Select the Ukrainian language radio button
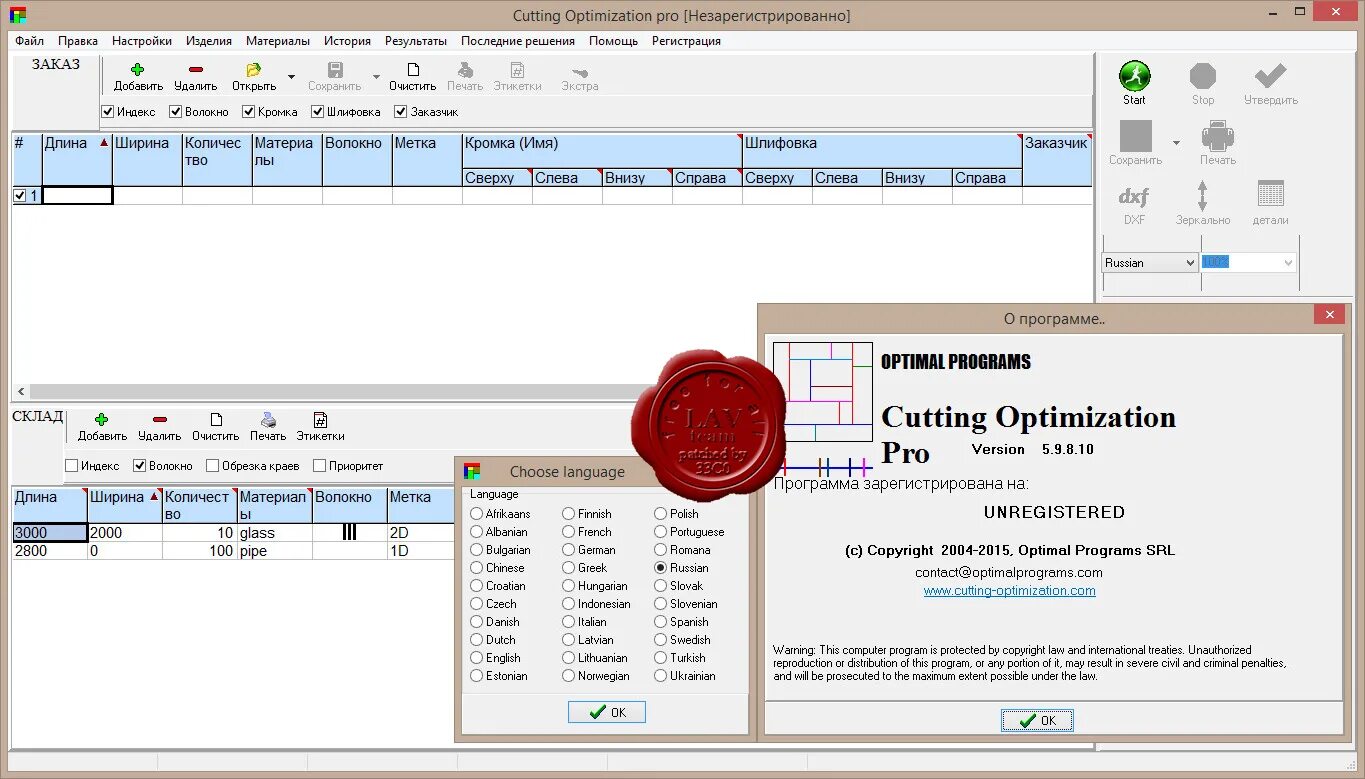Image resolution: width=1365 pixels, height=779 pixels. click(x=660, y=676)
